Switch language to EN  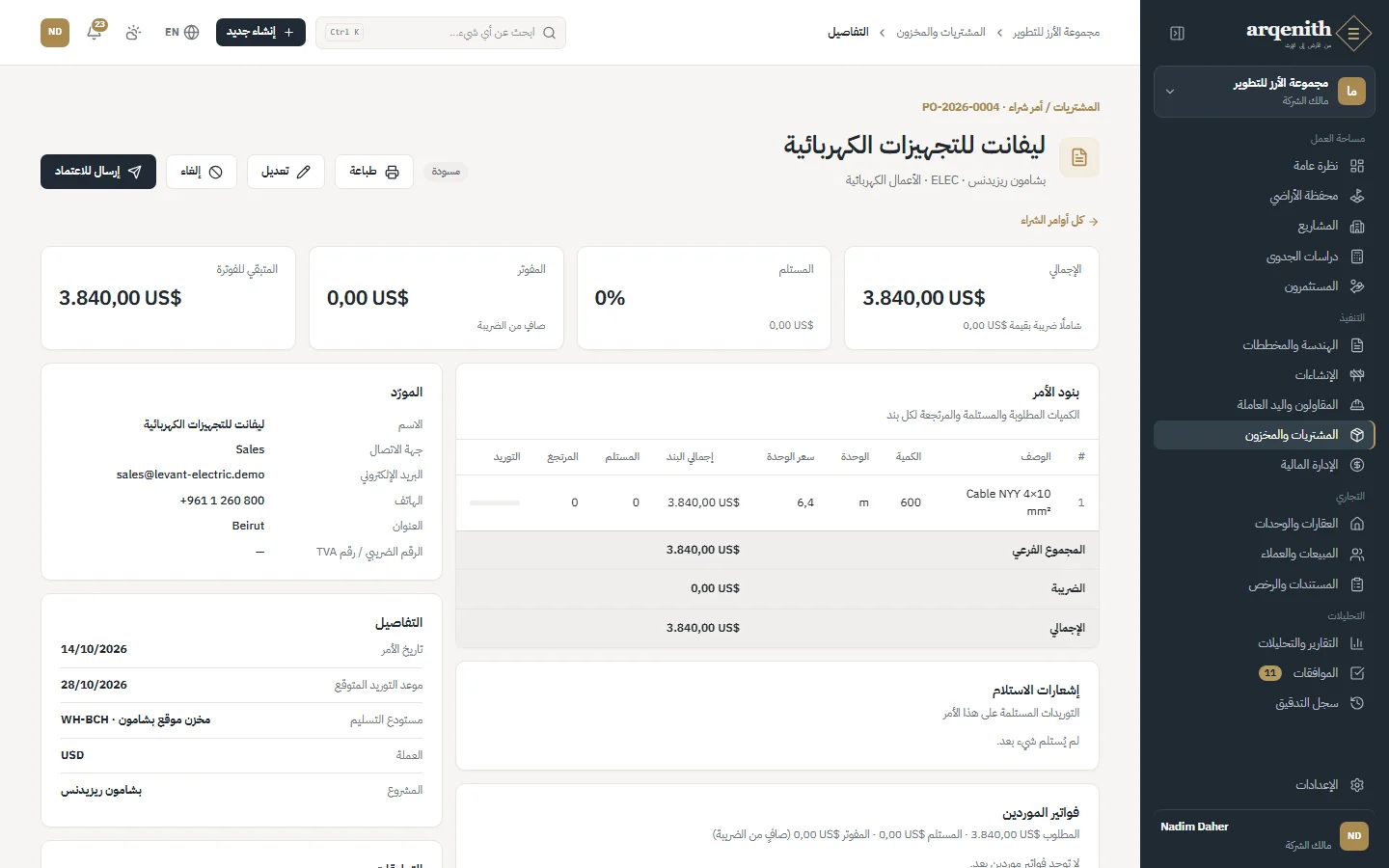point(181,32)
